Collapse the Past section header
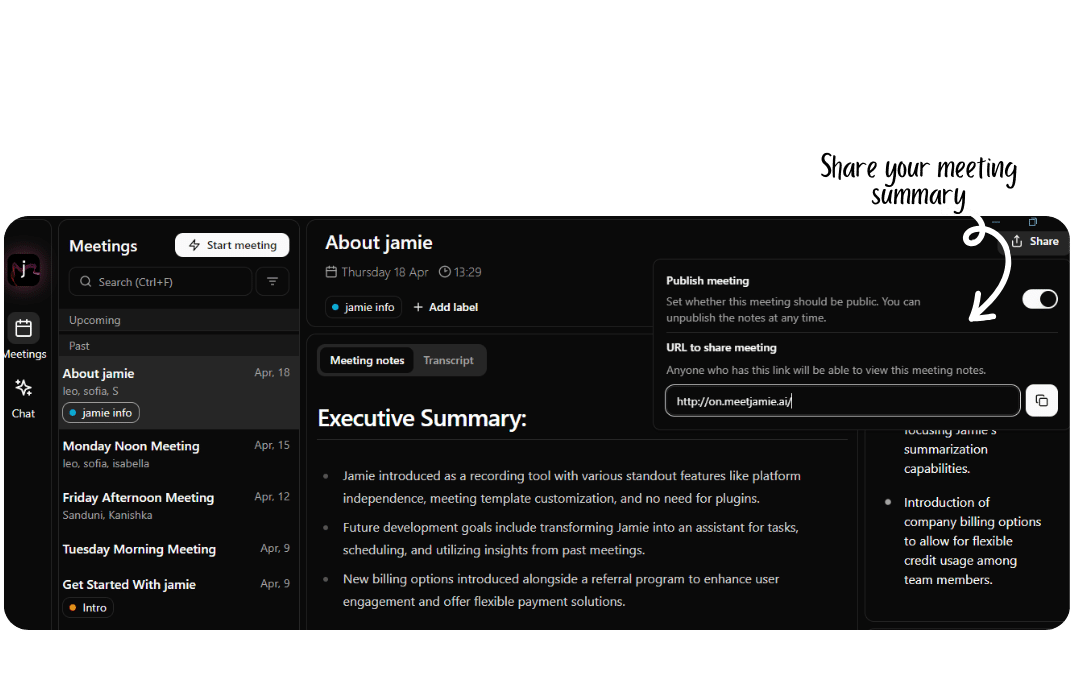 tap(179, 346)
